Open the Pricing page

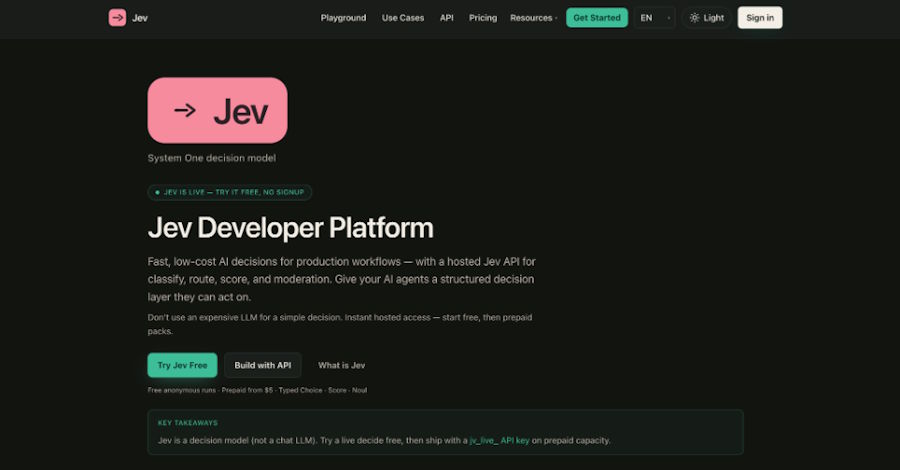point(483,18)
